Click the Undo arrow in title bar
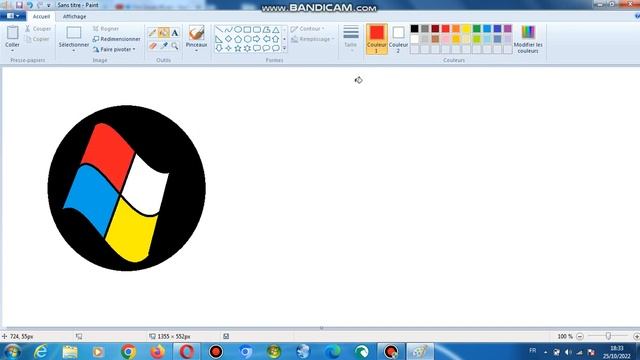 point(30,5)
